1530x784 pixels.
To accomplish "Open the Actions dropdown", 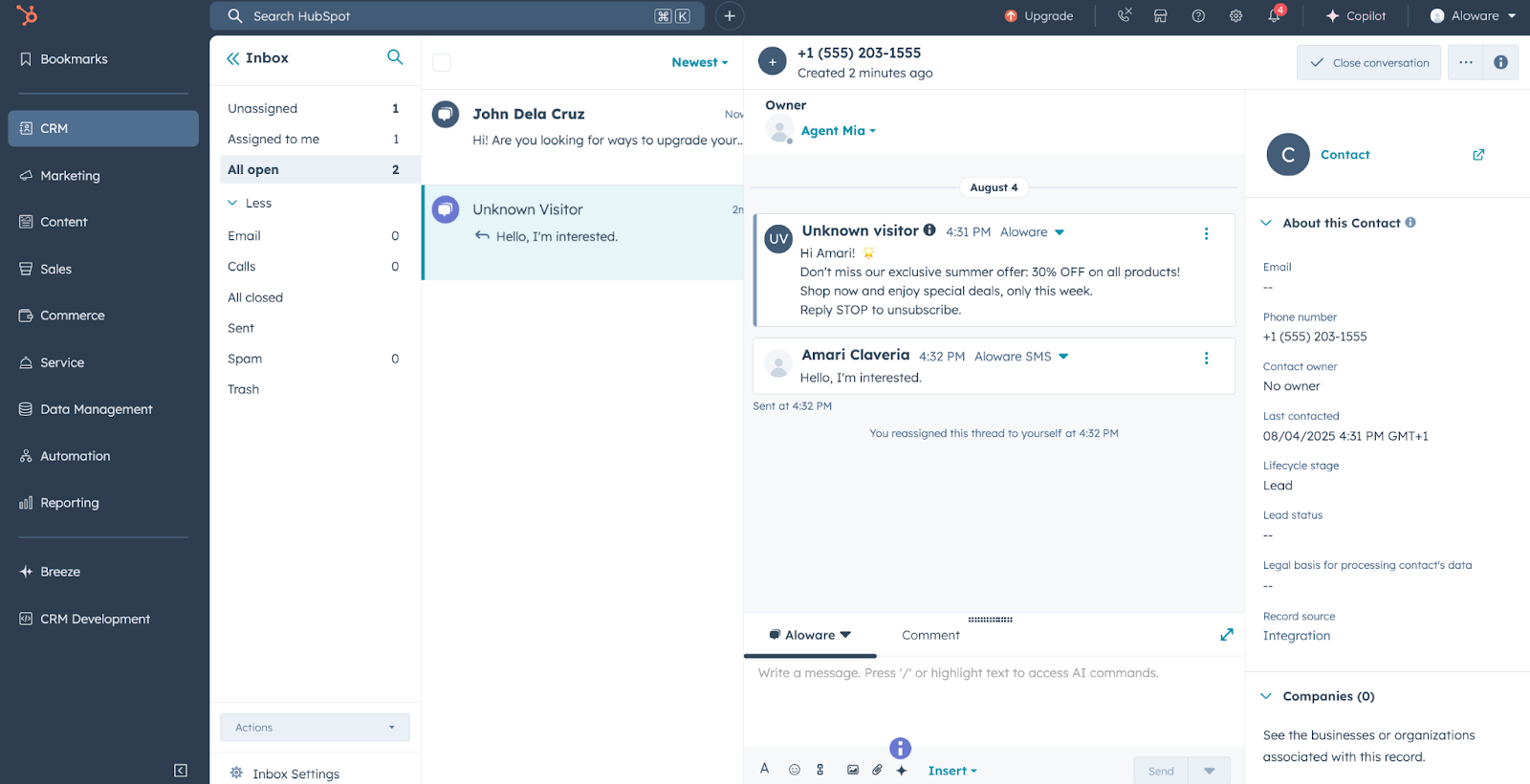I will 315,728.
